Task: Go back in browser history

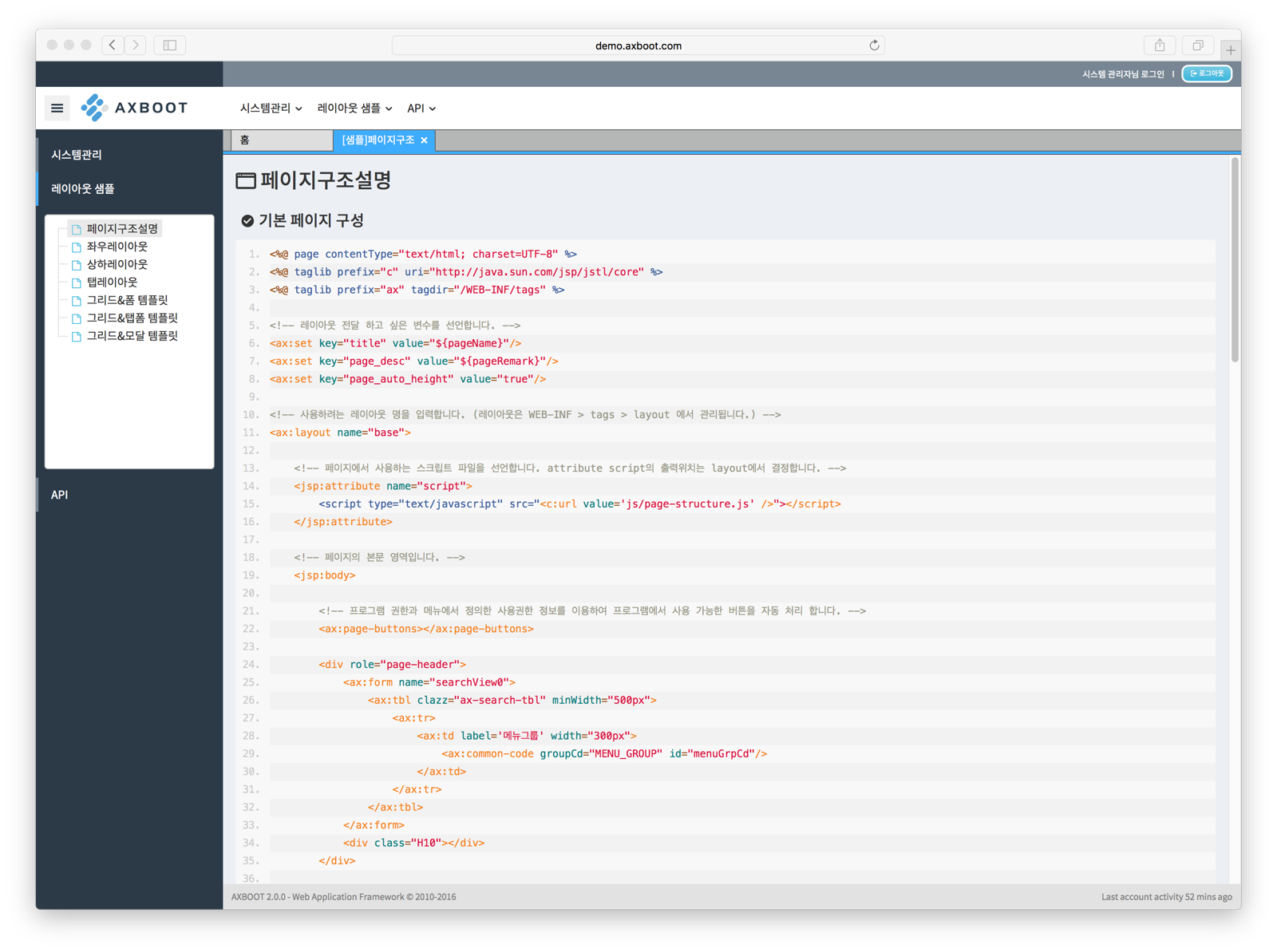Action: click(x=113, y=45)
